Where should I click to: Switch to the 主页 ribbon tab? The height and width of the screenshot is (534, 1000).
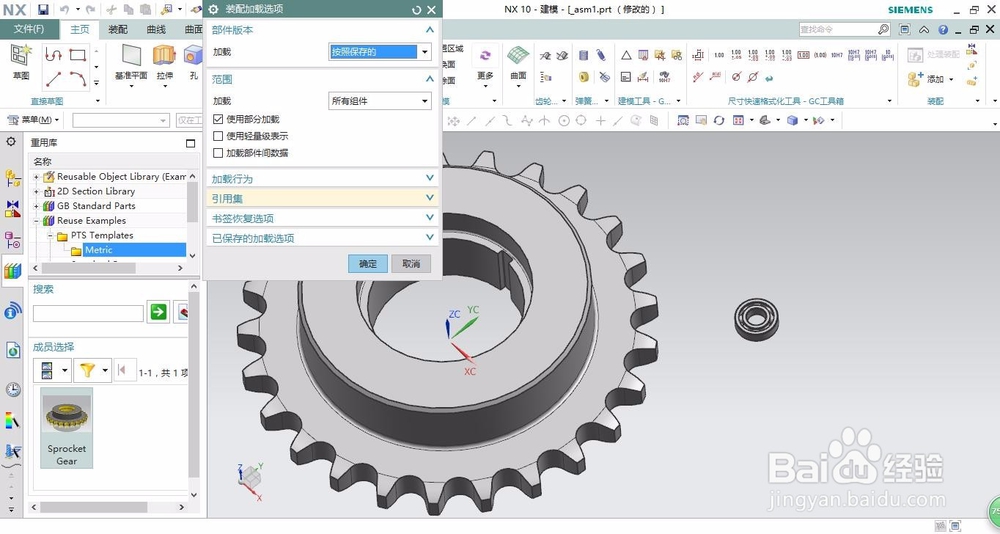click(x=80, y=29)
